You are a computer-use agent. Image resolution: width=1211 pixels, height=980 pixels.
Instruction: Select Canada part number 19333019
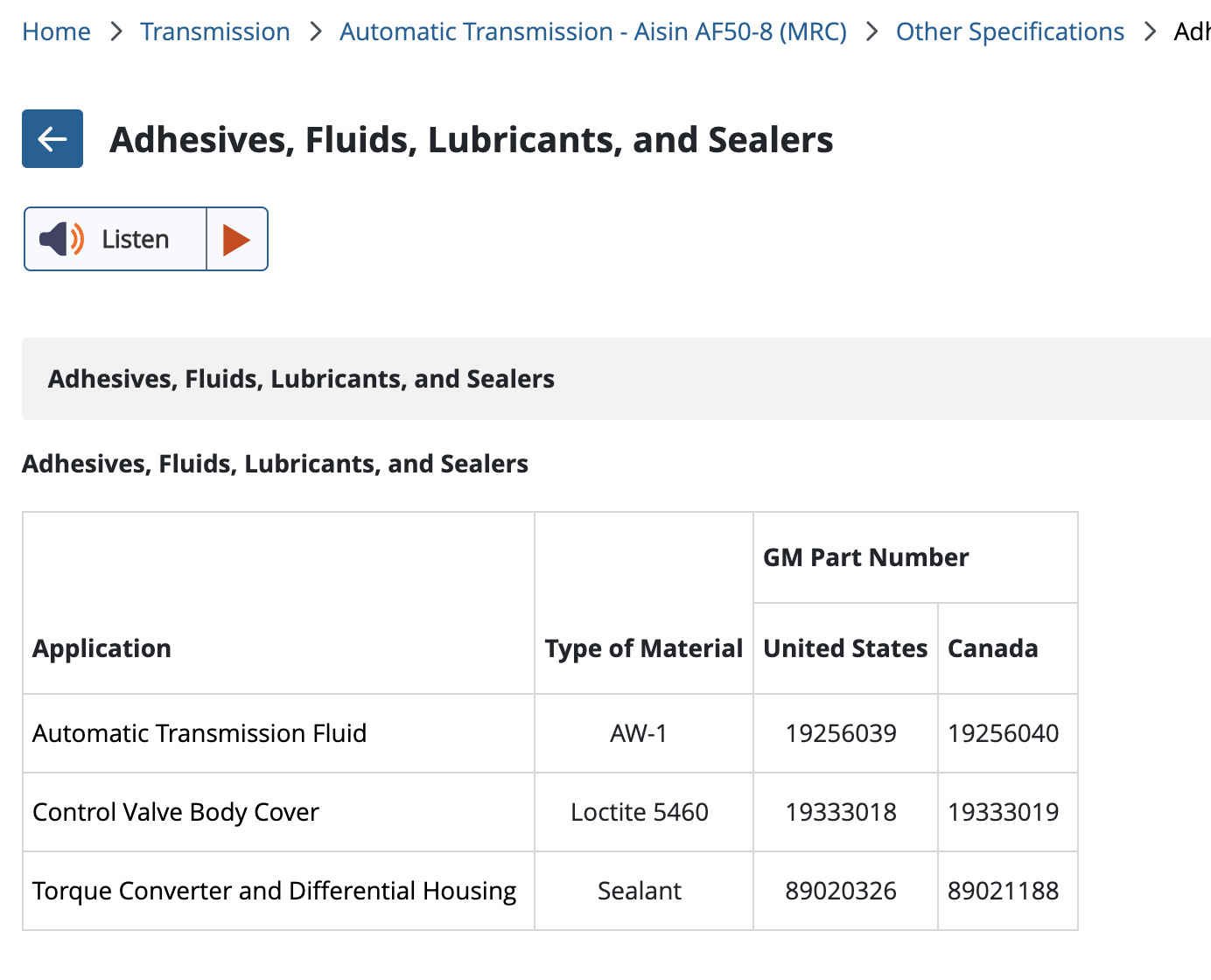point(1003,812)
